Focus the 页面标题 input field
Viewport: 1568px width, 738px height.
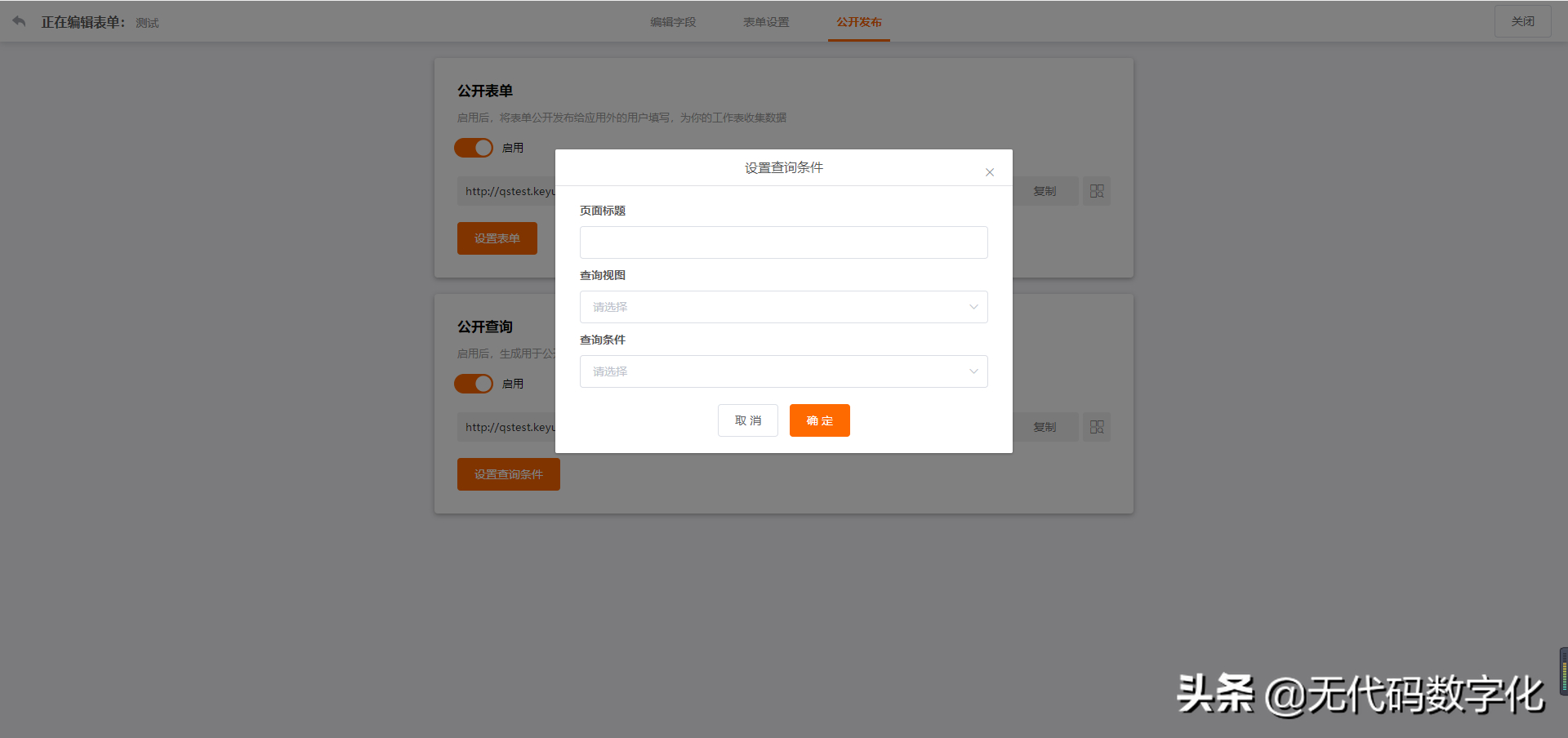click(784, 242)
